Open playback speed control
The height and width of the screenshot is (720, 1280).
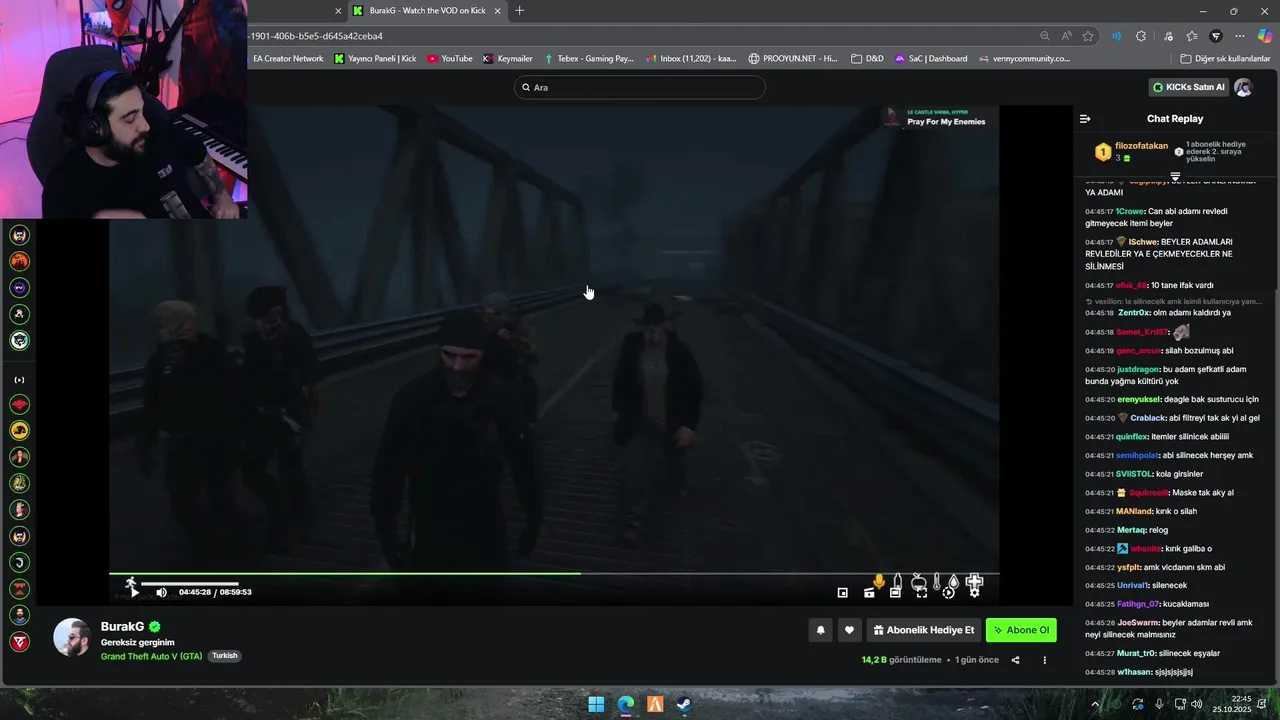(x=948, y=592)
